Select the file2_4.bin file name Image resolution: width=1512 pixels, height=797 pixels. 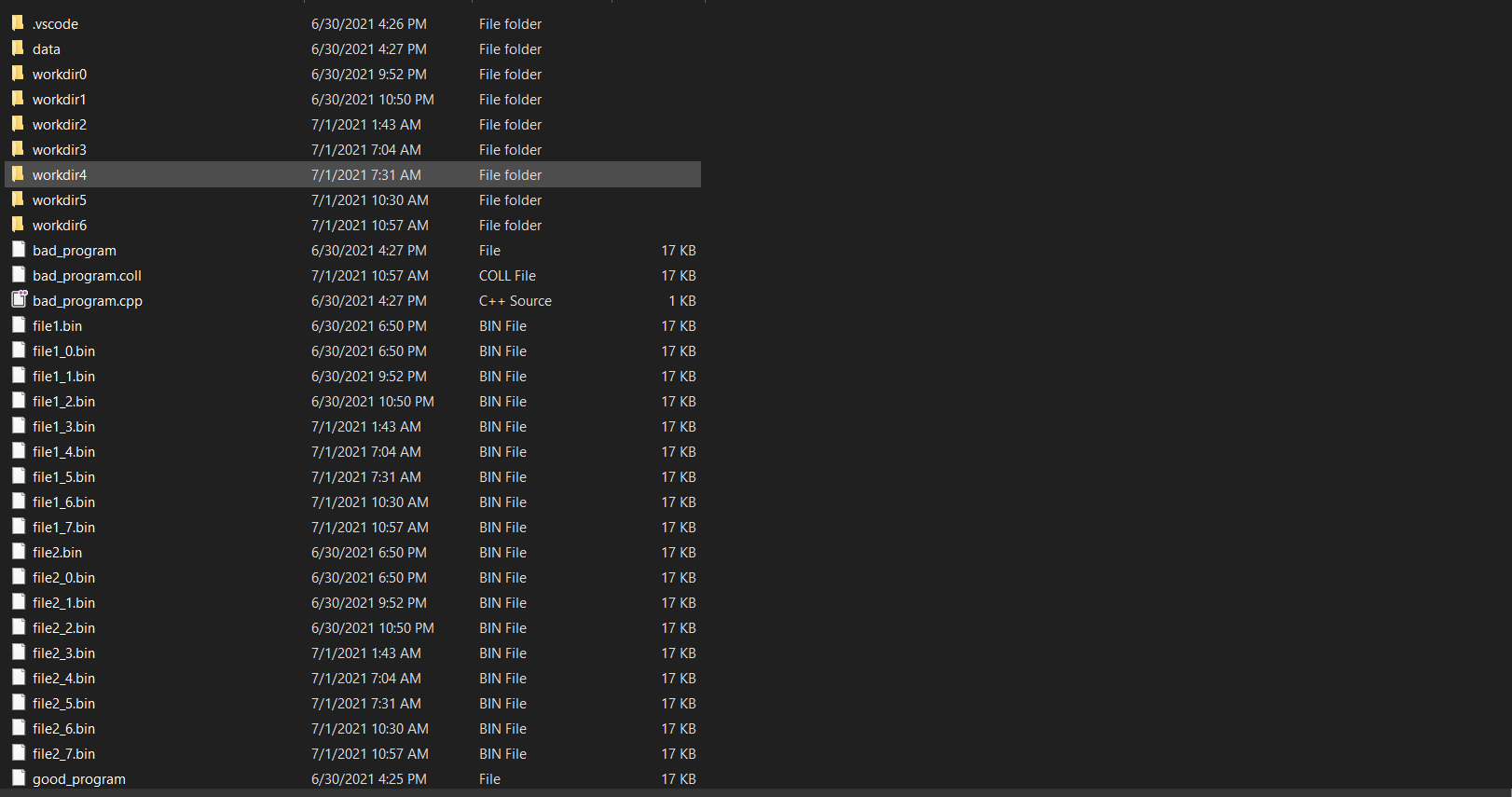[x=63, y=679]
